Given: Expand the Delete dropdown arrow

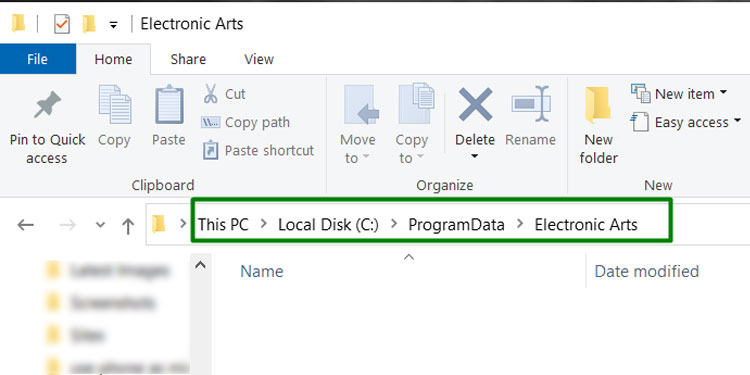Looking at the screenshot, I should [474, 156].
